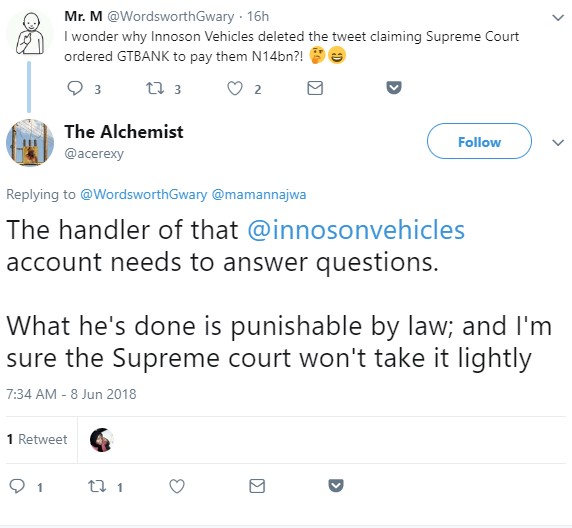Open The Alchemist's profile picture
Screen dimensions: 572x528
[30, 143]
